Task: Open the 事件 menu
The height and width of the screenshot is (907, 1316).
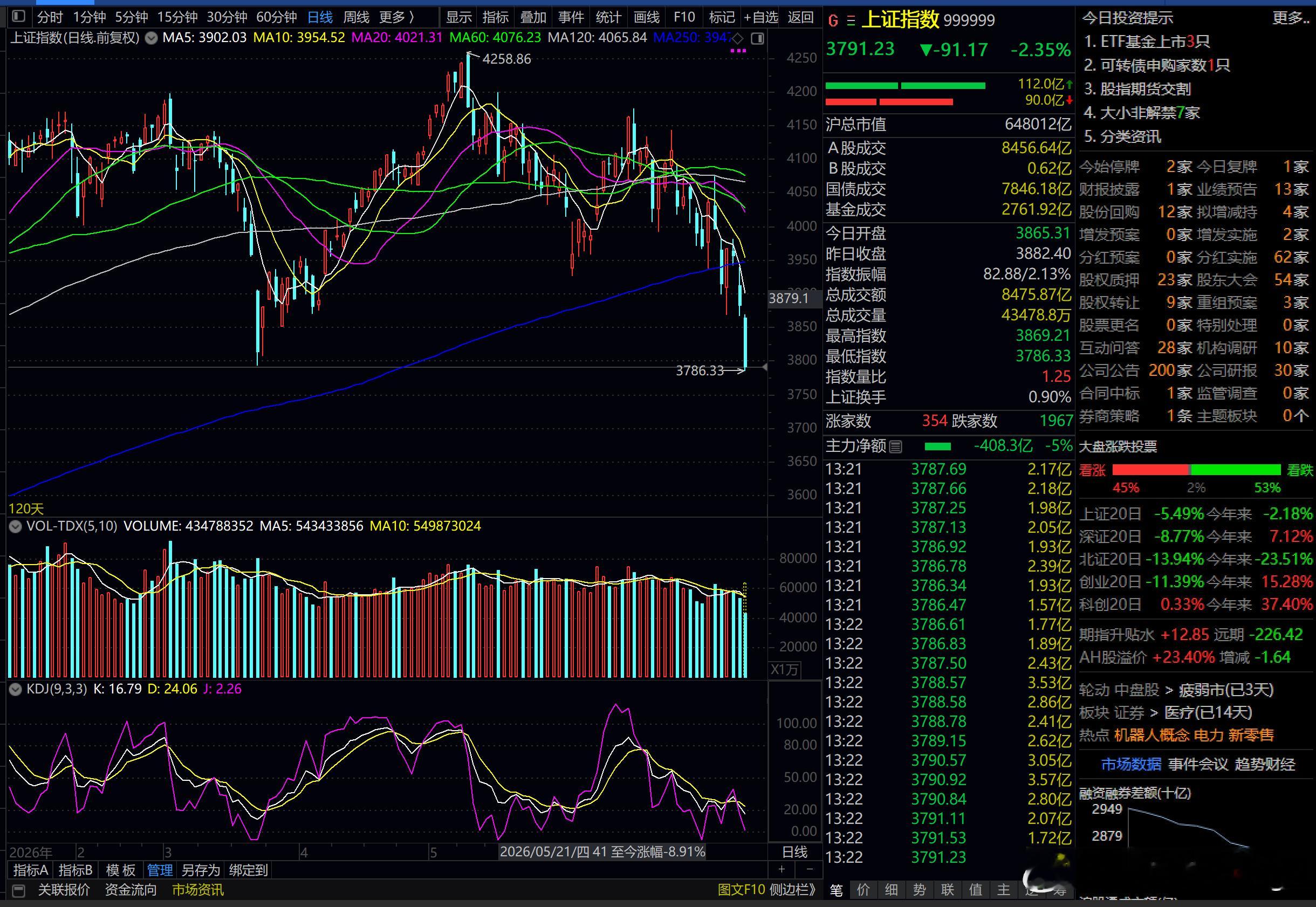Action: [x=571, y=18]
